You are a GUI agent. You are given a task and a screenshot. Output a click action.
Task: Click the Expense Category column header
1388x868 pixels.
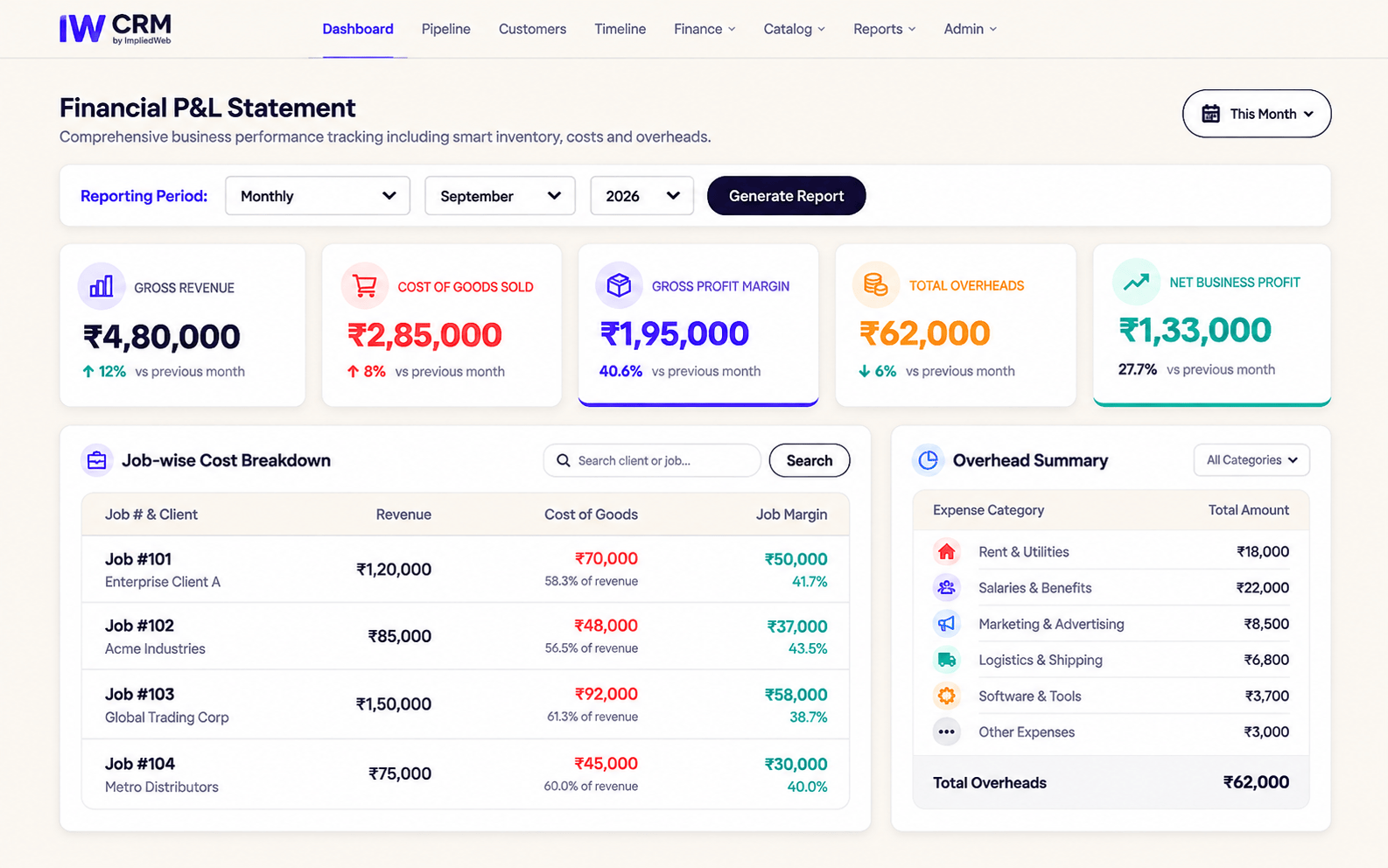pos(988,510)
